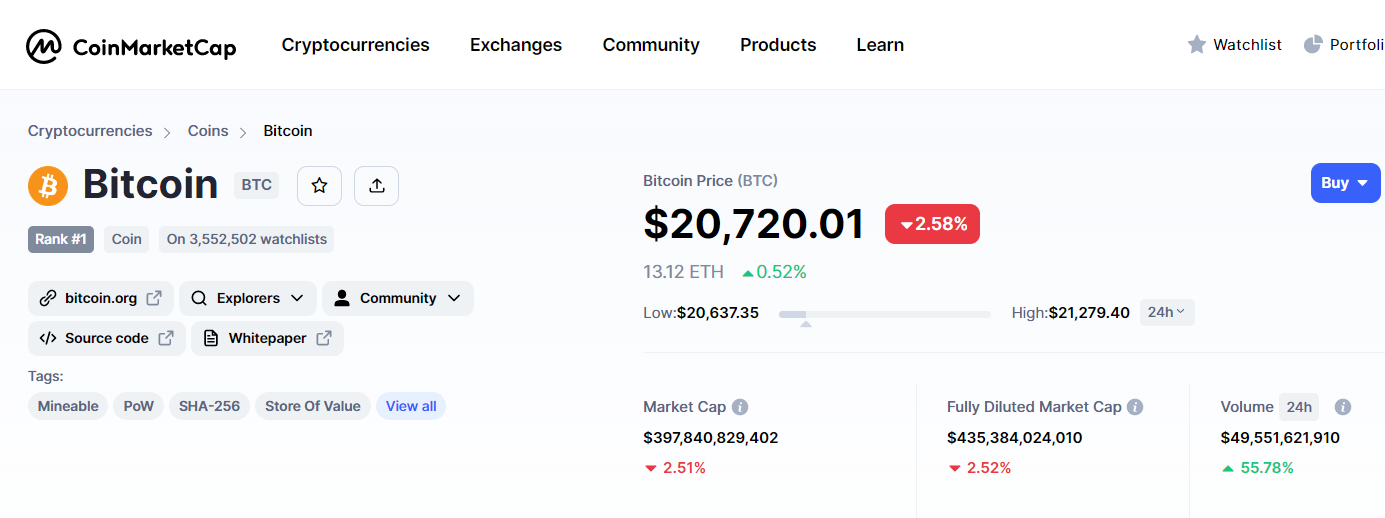The image size is (1385, 518).
Task: Click the Fully Diluted Market Cap info icon
Action: [1135, 407]
